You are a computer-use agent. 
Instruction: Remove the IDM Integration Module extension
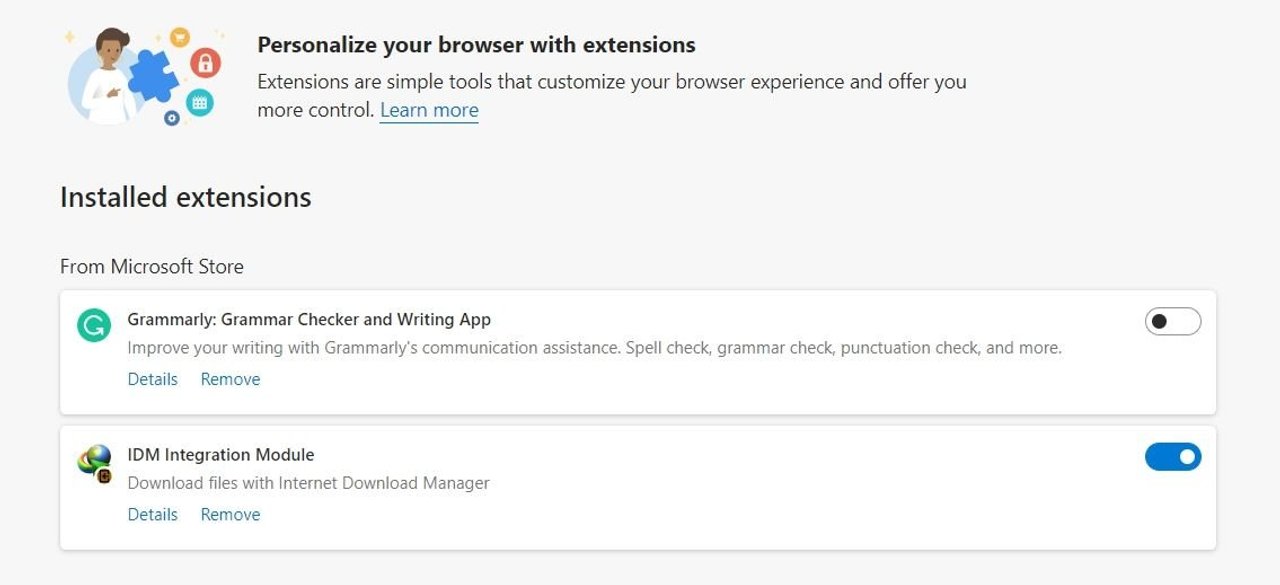point(230,514)
